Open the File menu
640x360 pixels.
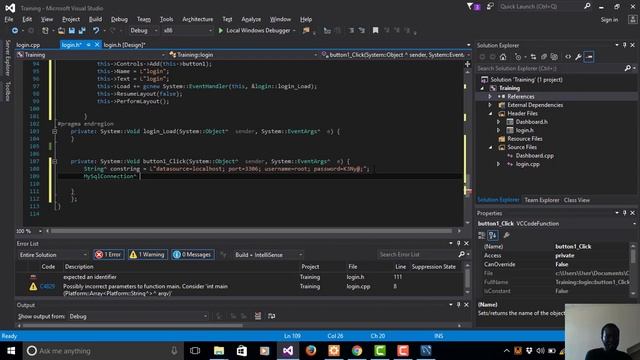(9, 19)
